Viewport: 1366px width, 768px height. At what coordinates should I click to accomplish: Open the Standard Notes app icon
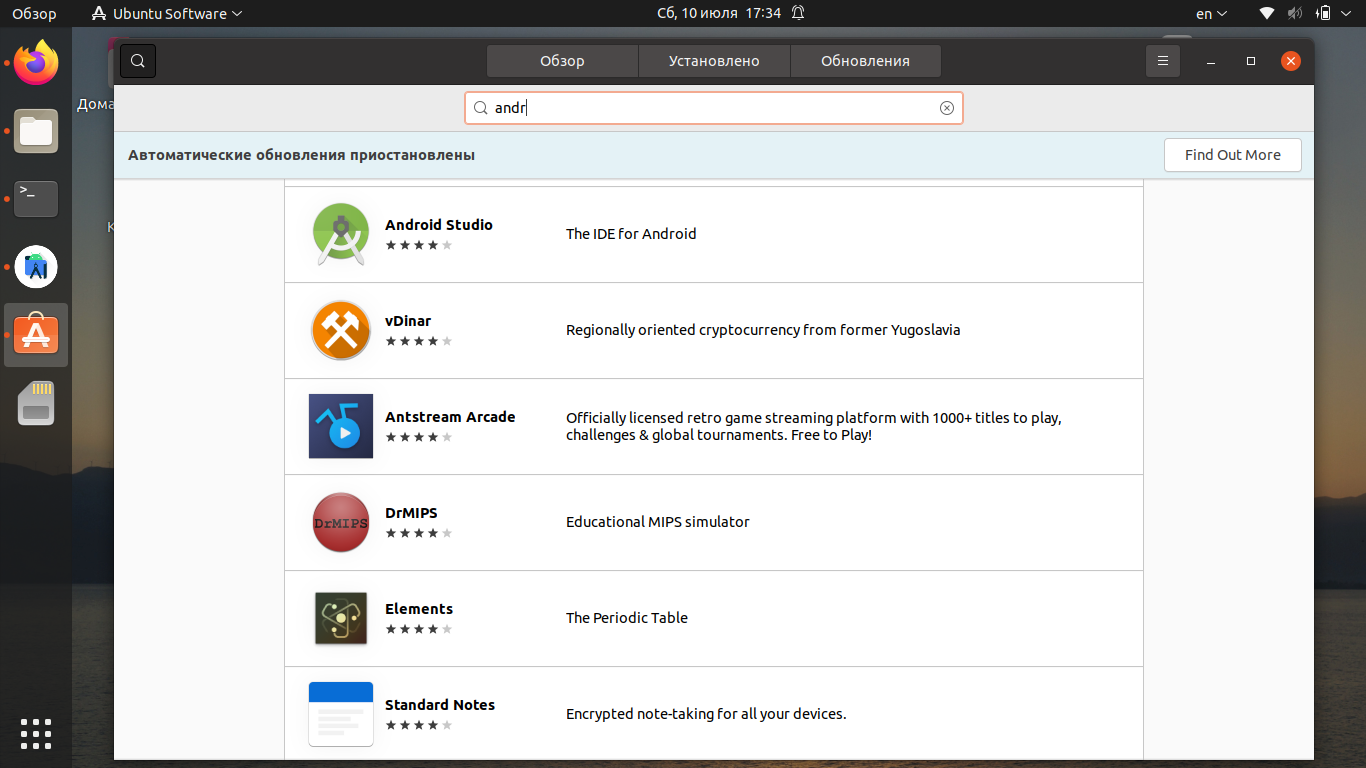(x=341, y=714)
